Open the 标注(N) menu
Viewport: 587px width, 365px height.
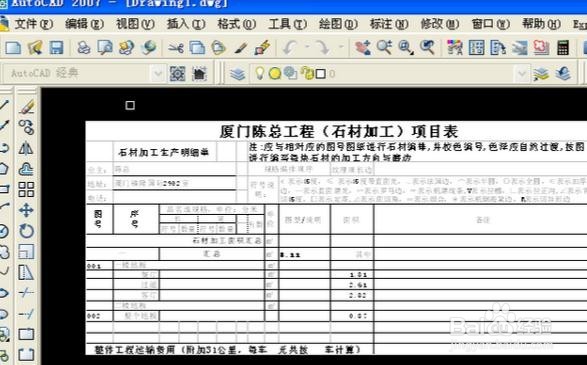pyautogui.click(x=389, y=24)
